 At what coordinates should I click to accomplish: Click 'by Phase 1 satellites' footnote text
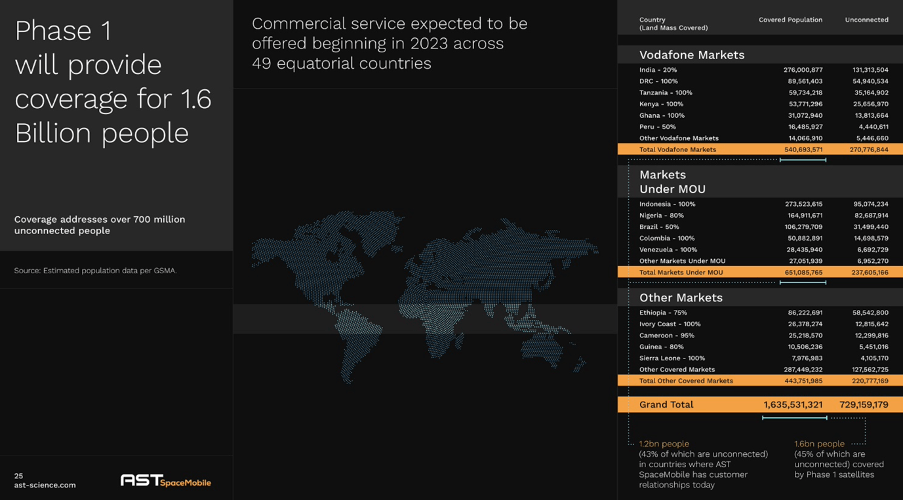834,475
